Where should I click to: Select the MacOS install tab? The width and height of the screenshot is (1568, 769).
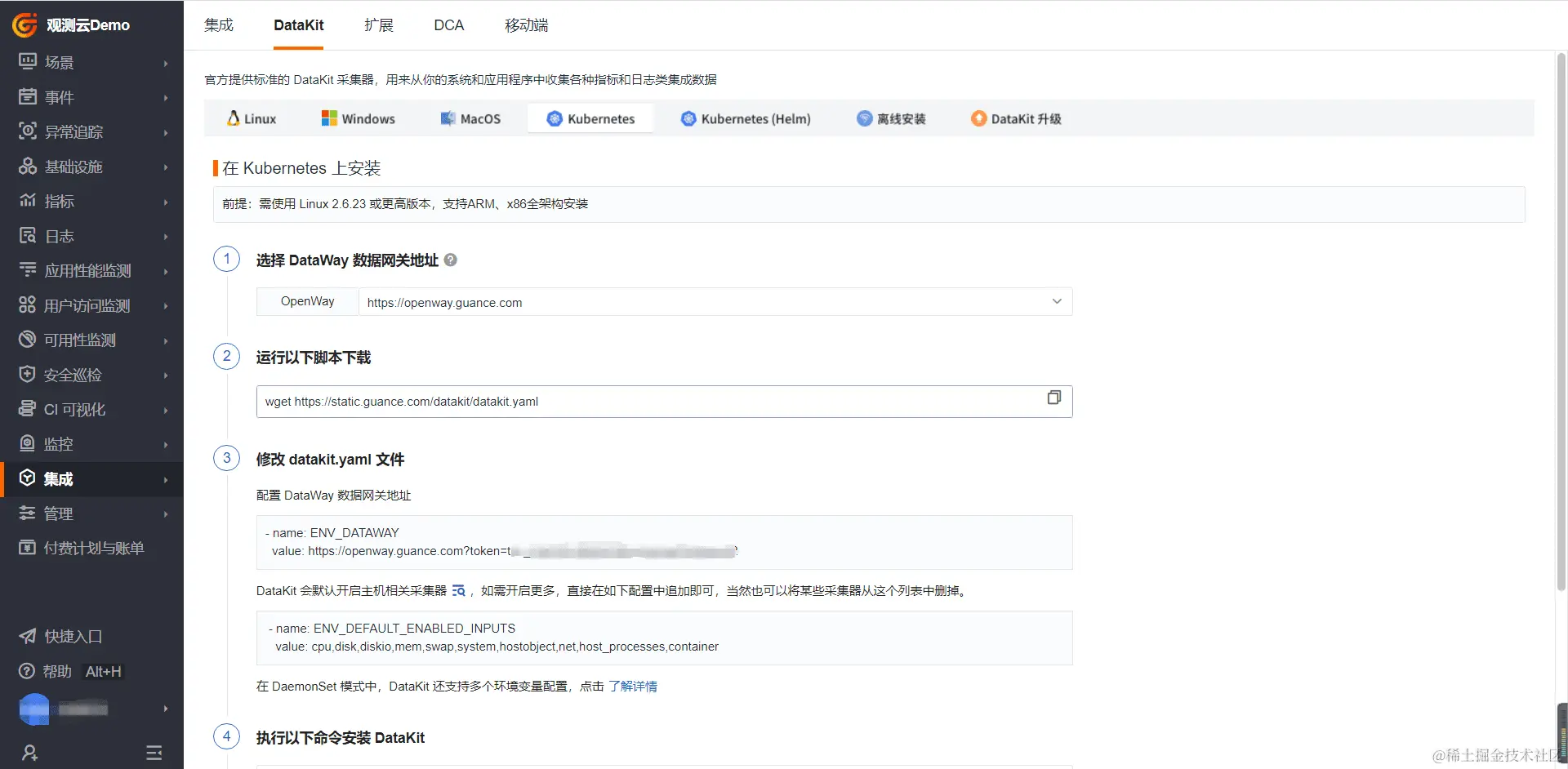tap(470, 118)
